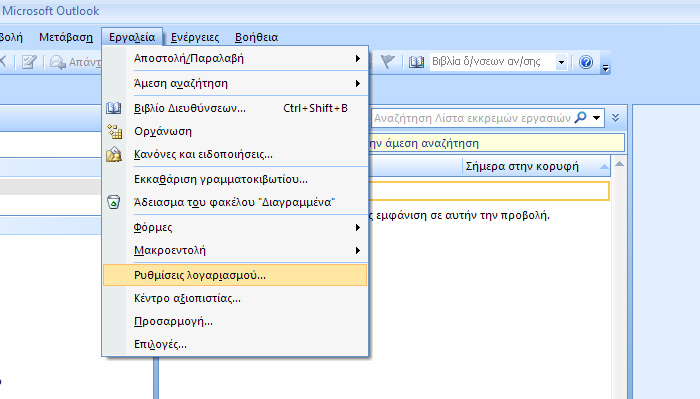Click the address book toolbar icon
Screen dimensions: 700x399
(x=416, y=62)
